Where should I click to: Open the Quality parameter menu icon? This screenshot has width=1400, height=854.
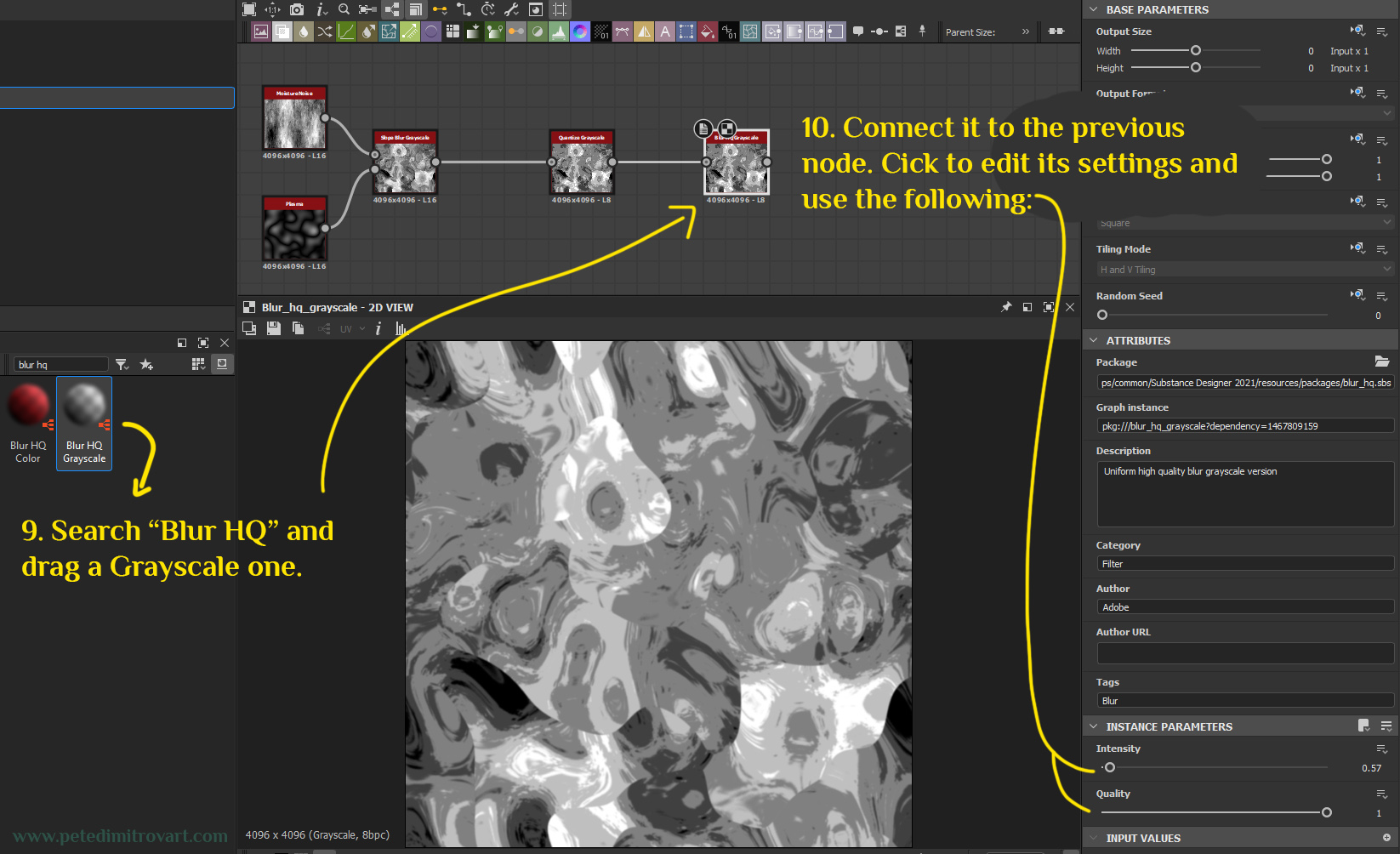coord(1382,794)
